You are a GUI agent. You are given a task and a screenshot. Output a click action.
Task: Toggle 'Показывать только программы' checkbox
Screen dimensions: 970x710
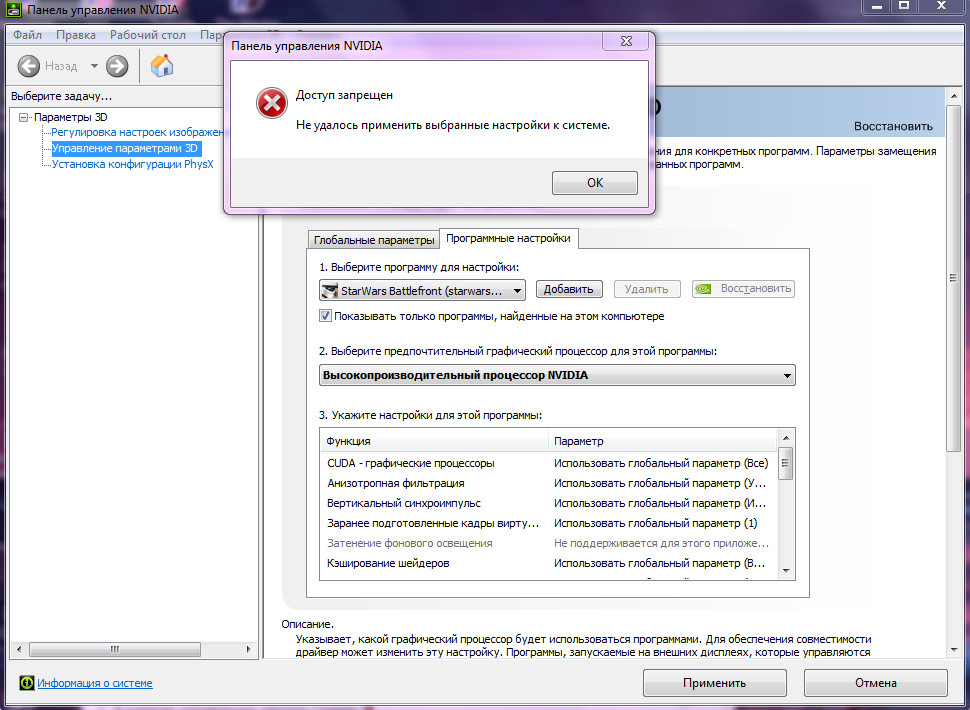pos(325,316)
